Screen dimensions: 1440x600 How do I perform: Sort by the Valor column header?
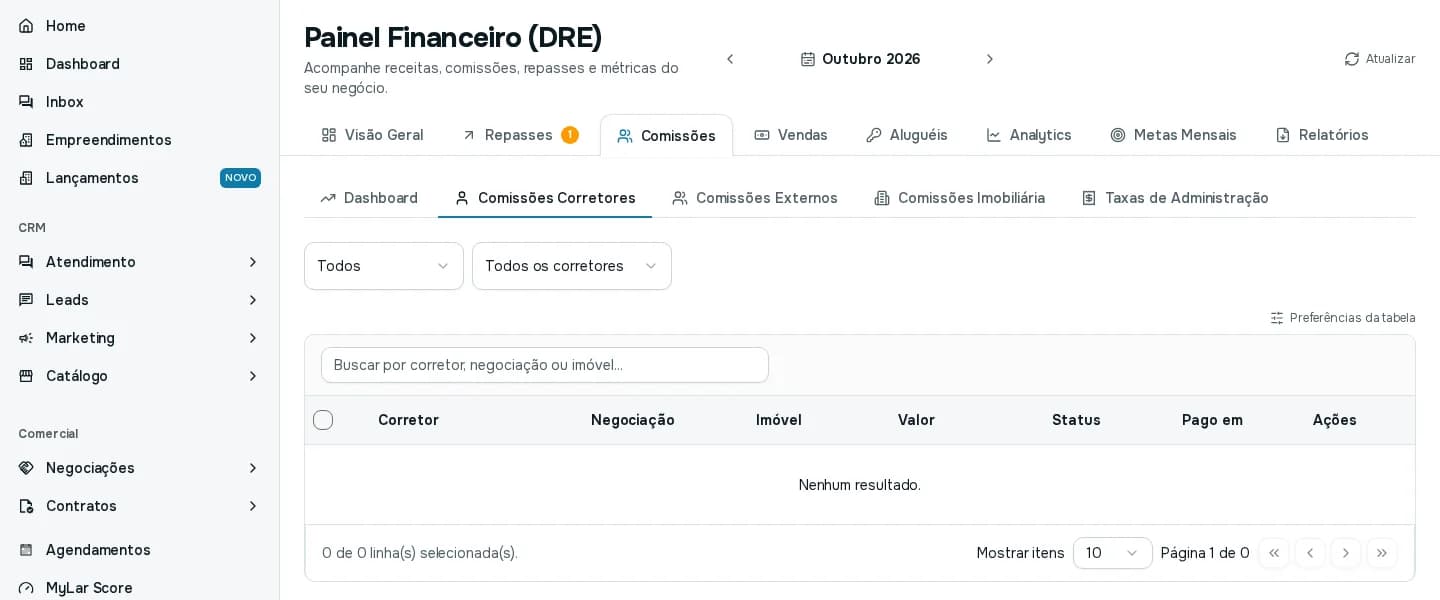click(x=916, y=420)
